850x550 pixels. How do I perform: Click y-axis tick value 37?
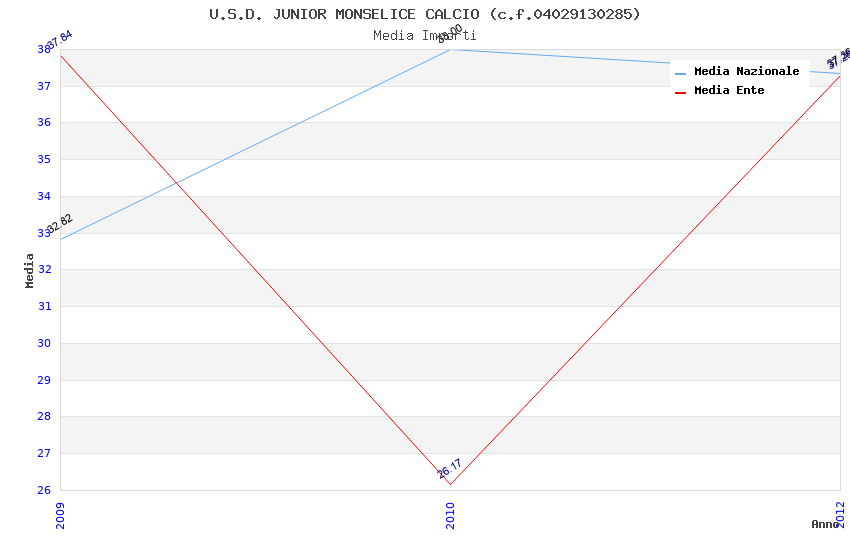coord(44,86)
